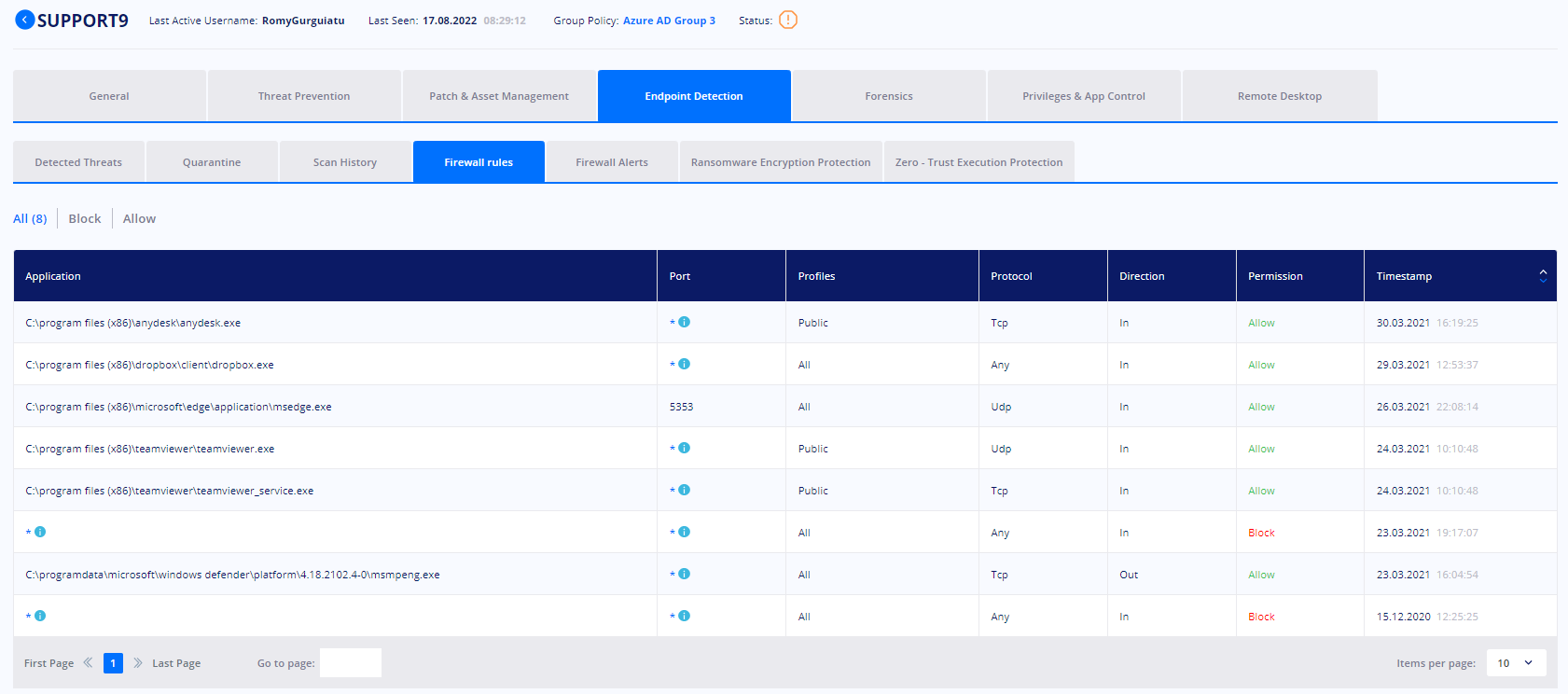Click port info icon in dropbox.exe row
Image resolution: width=1568 pixels, height=694 pixels.
pos(685,364)
